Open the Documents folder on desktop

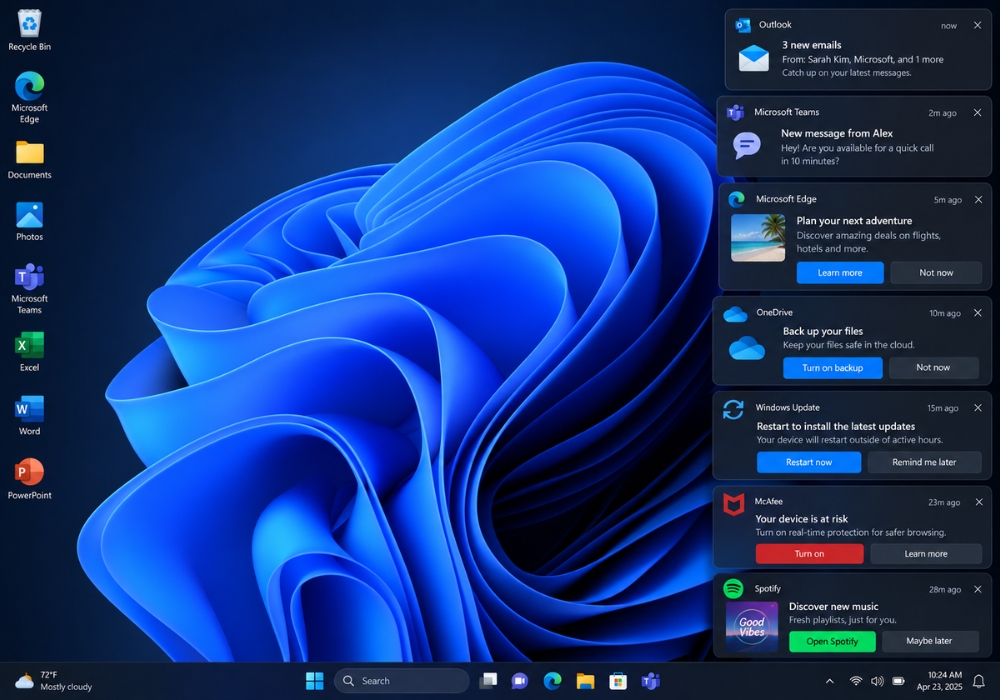tap(29, 160)
